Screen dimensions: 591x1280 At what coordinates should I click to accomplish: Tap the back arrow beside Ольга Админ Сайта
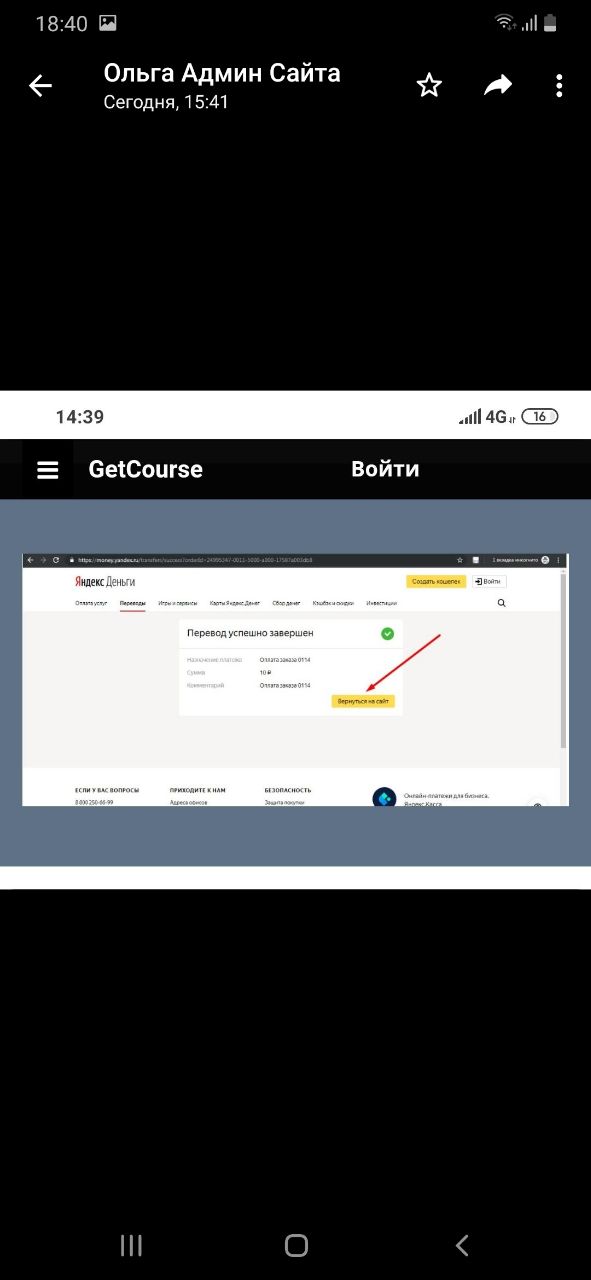pyautogui.click(x=40, y=86)
